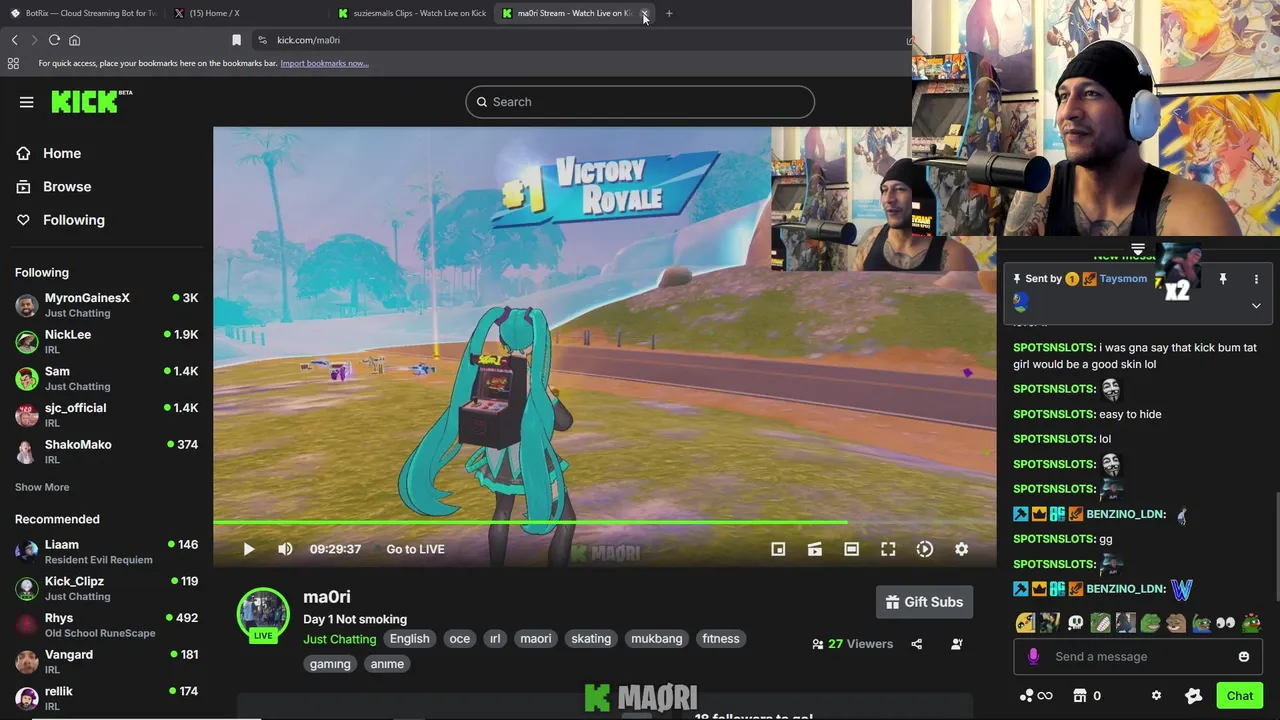Open chat settings gear

click(1156, 696)
